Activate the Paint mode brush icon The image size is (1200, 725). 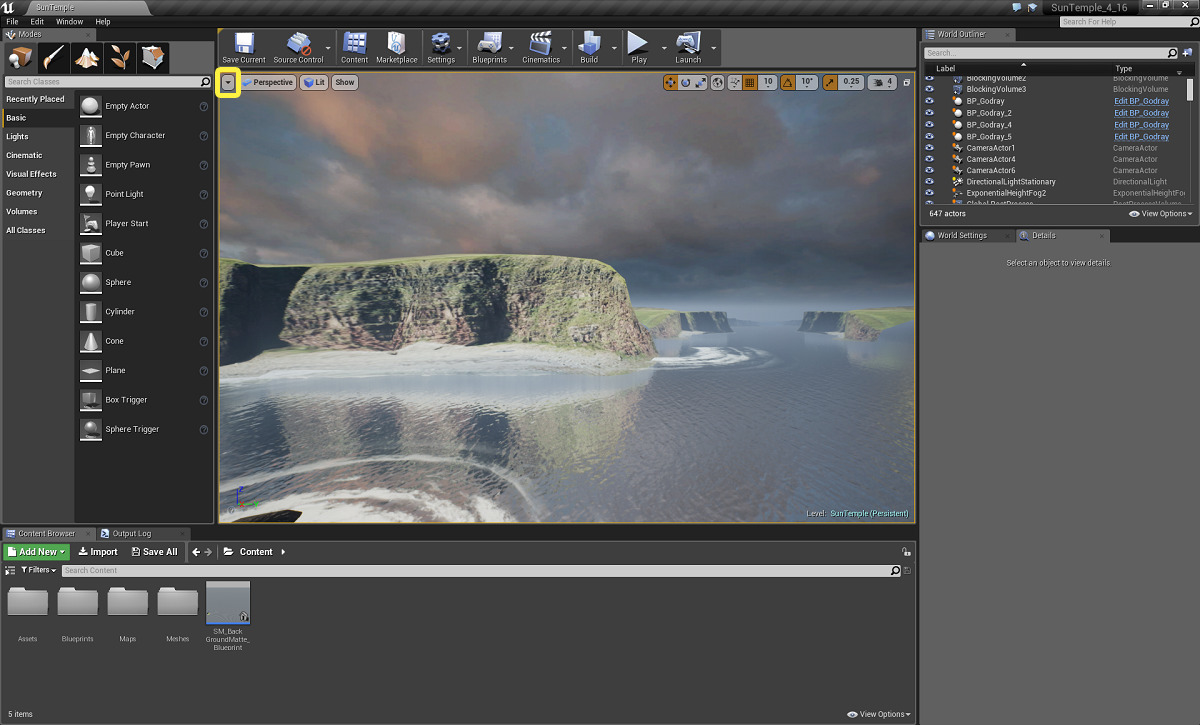pyautogui.click(x=54, y=57)
